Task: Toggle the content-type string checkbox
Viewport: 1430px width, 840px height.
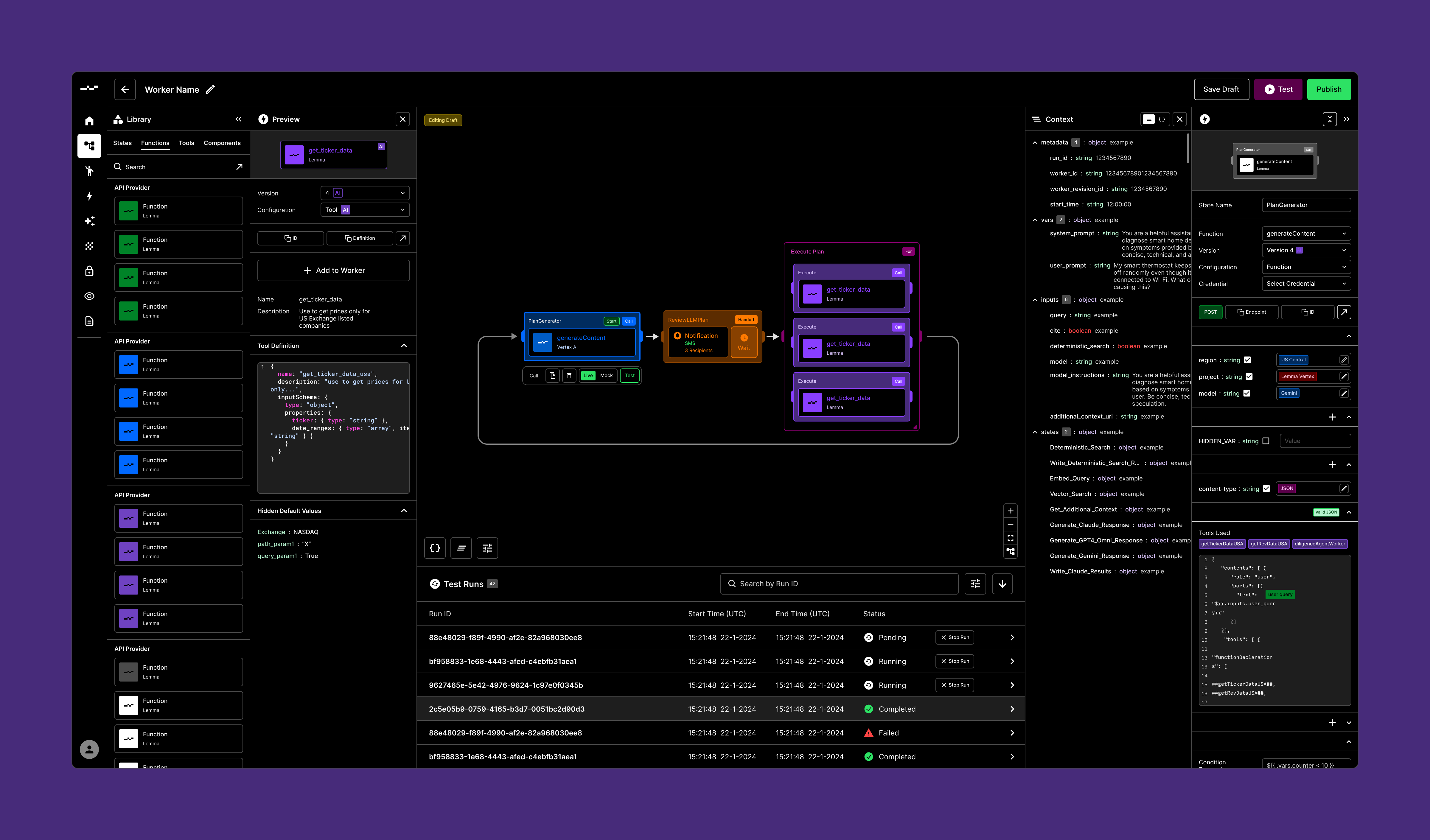Action: coord(1266,489)
